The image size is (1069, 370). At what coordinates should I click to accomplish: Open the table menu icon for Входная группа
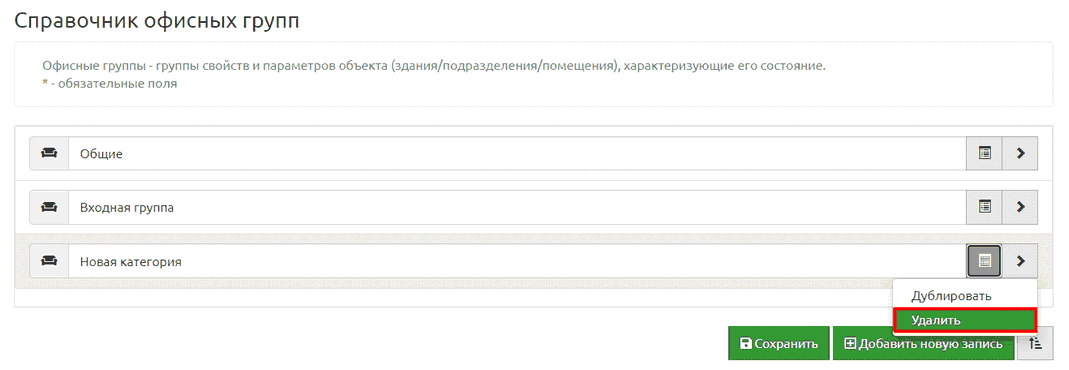pos(984,207)
